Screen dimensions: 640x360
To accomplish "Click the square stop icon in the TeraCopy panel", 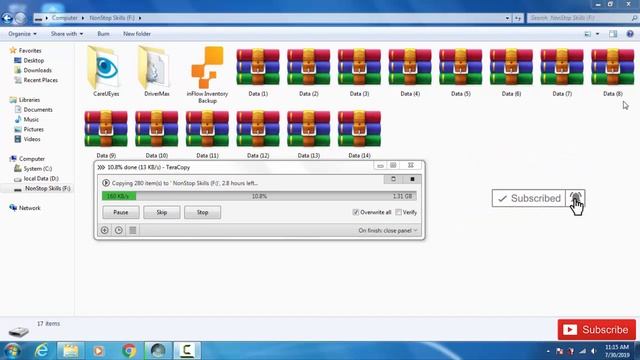I will [412, 179].
